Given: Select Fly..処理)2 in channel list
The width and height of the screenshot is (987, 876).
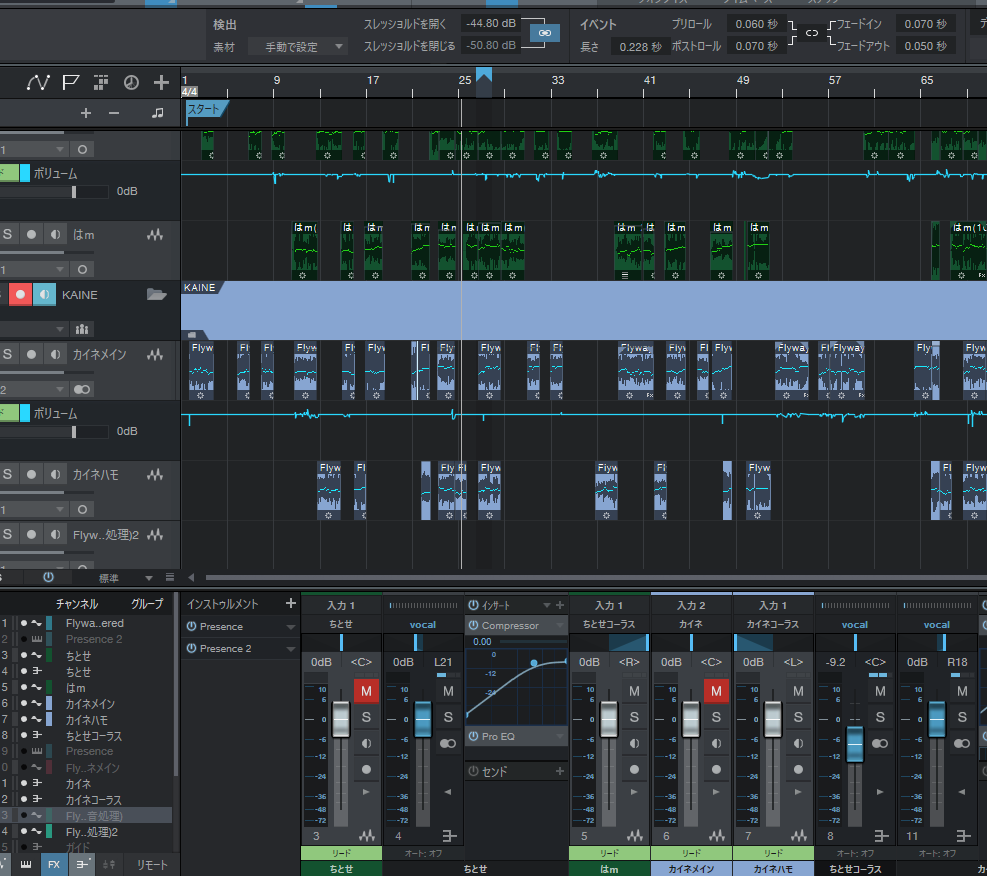Looking at the screenshot, I should click(x=92, y=832).
